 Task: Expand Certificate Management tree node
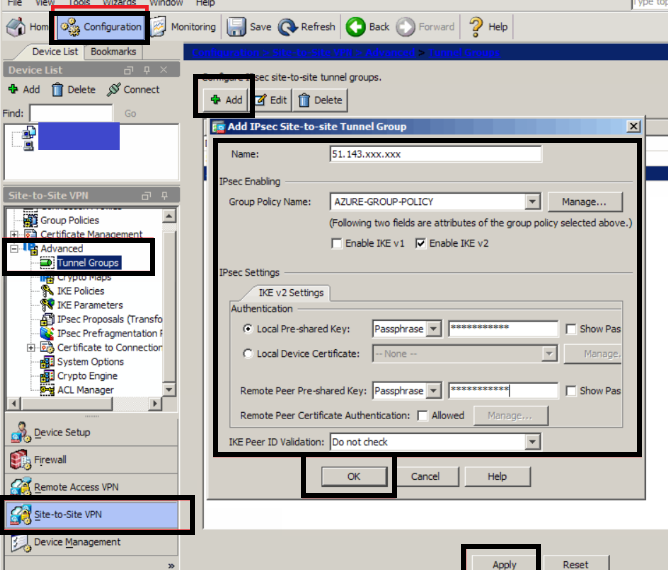tap(14, 234)
